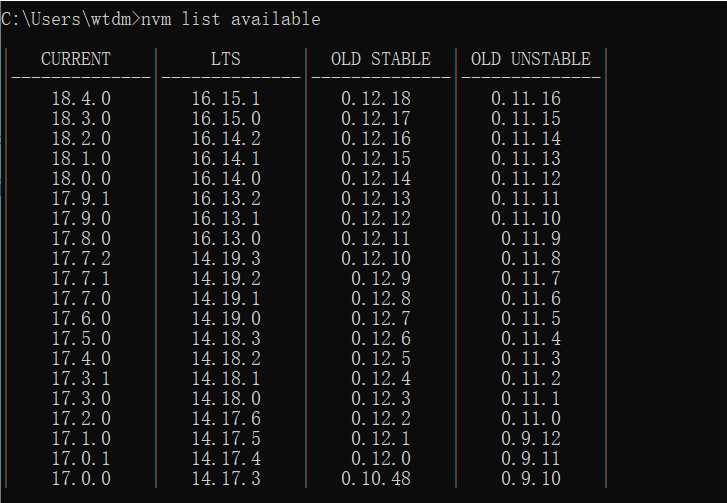Click LTS version 16.14.2
Image resolution: width=727 pixels, height=503 pixels.
click(226, 138)
